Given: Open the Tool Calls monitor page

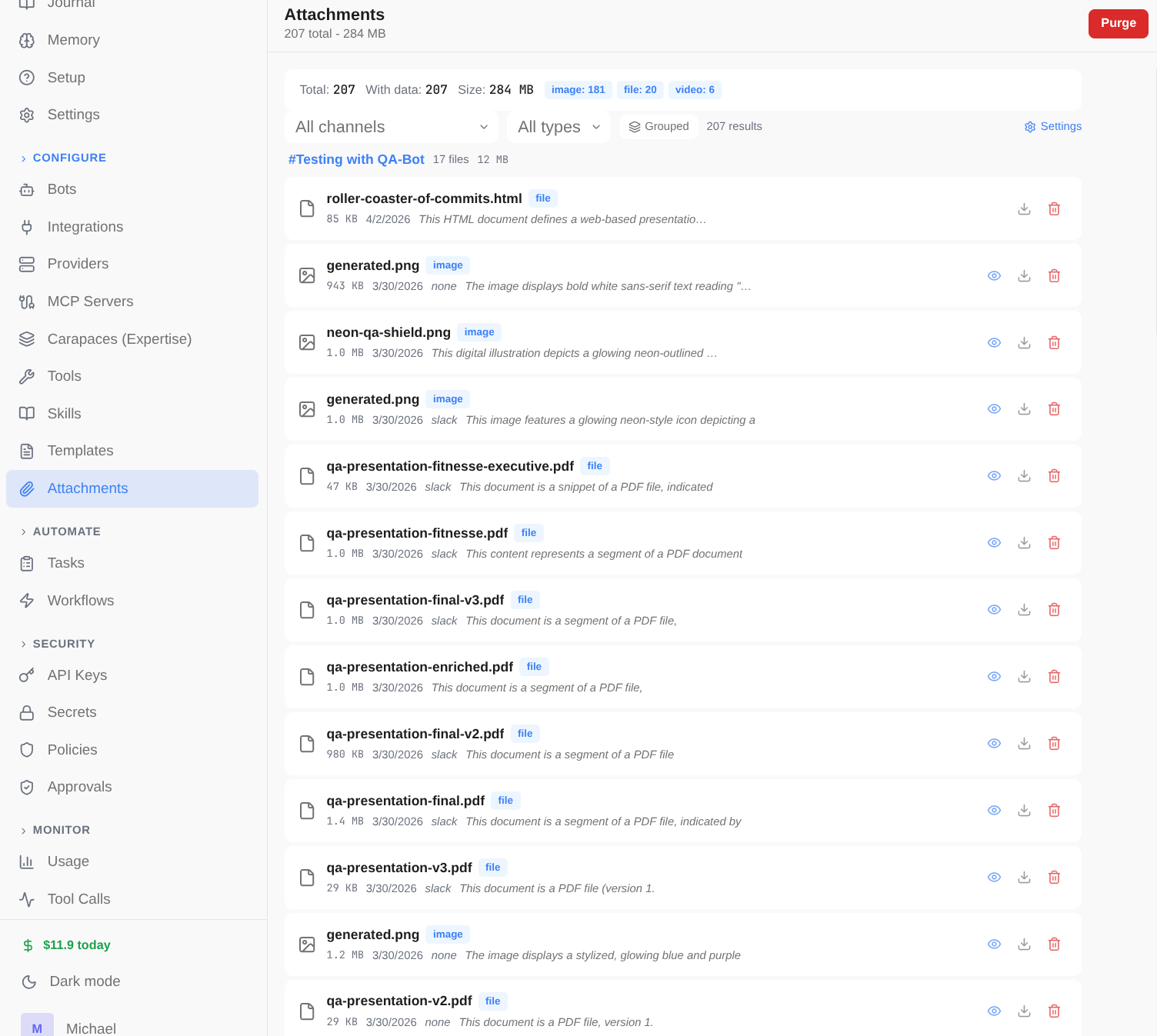Looking at the screenshot, I should click(x=78, y=899).
